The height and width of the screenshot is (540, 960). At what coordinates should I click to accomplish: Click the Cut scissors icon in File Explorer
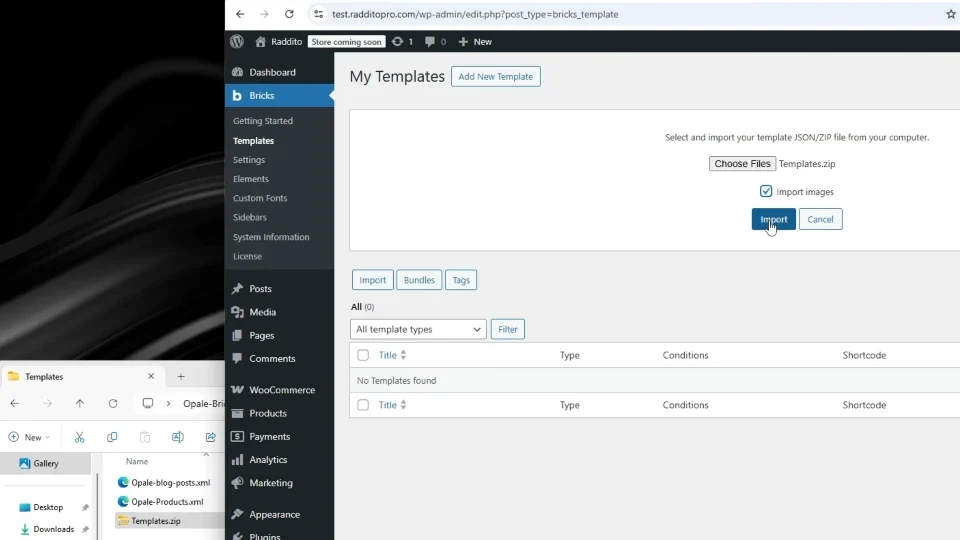click(79, 437)
